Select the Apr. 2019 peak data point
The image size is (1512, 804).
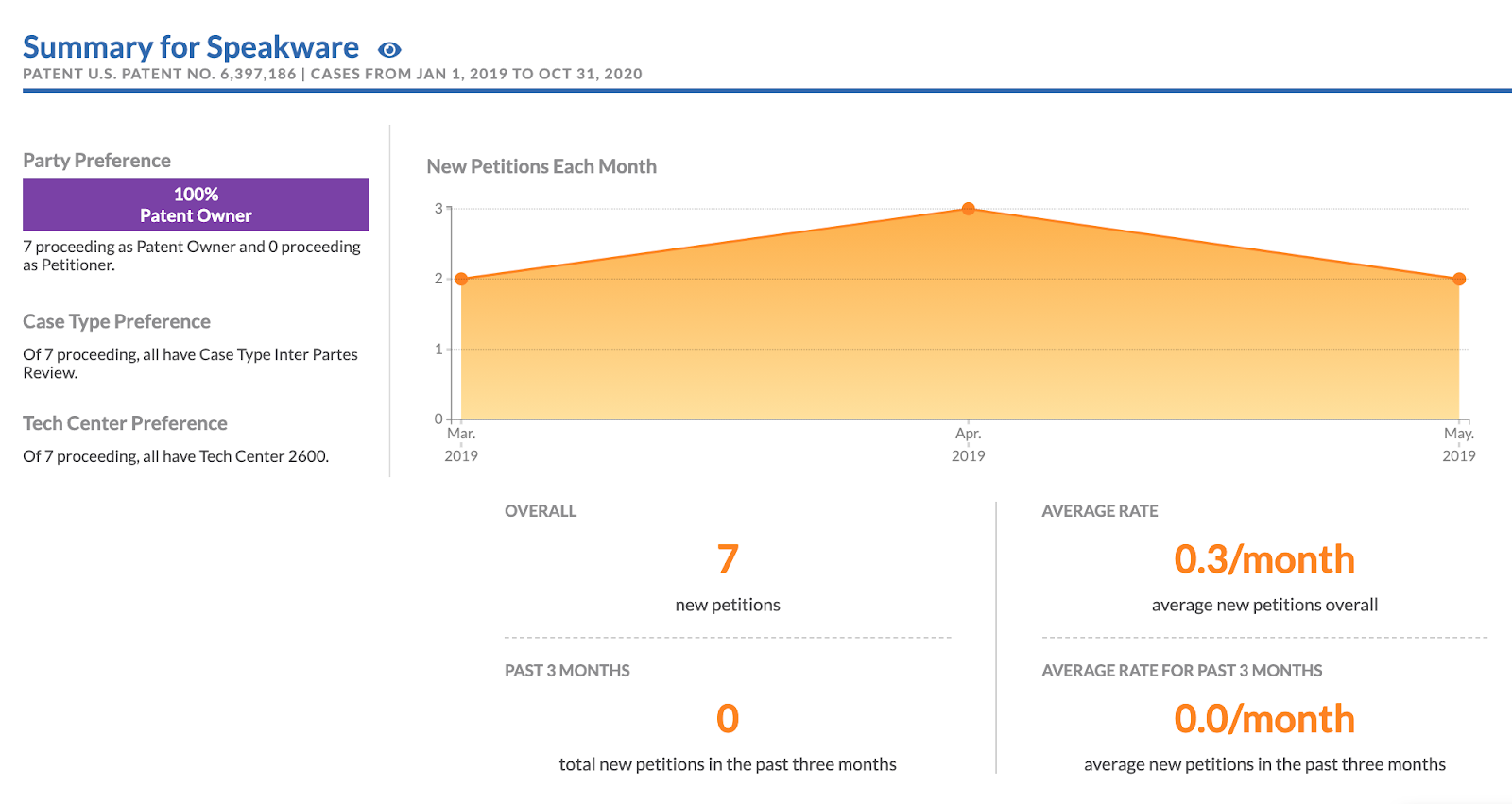tap(969, 209)
